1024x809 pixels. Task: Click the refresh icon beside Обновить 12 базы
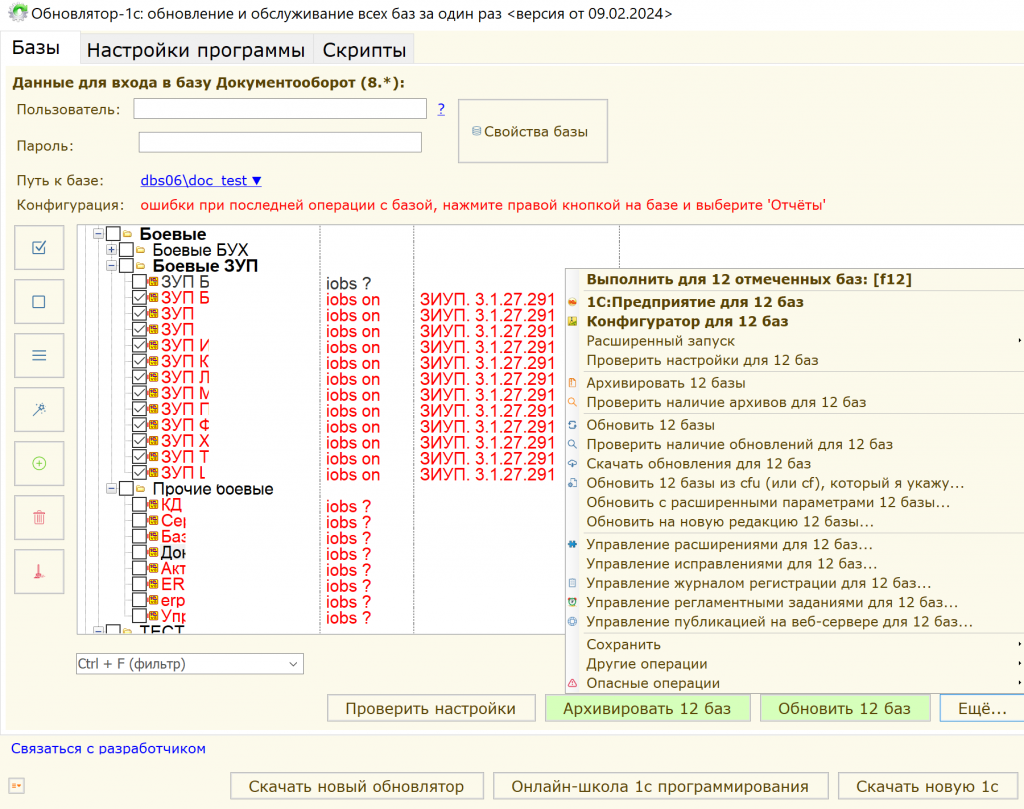pyautogui.click(x=573, y=425)
